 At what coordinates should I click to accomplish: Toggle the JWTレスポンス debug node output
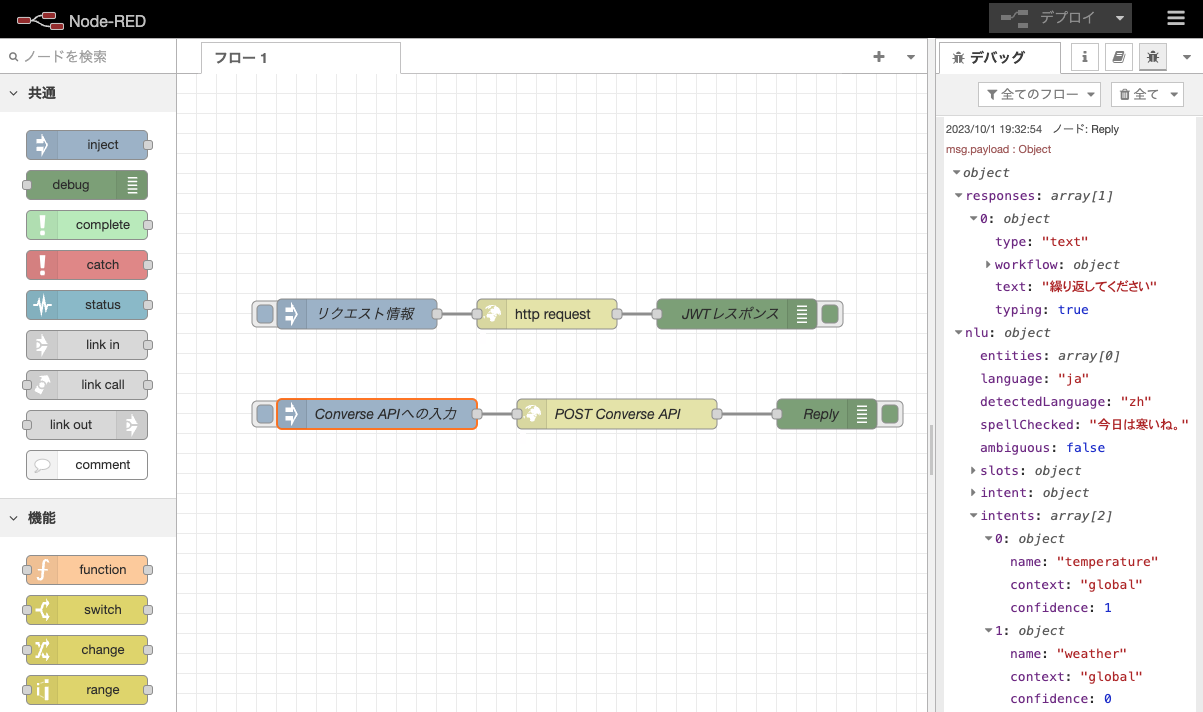click(829, 314)
